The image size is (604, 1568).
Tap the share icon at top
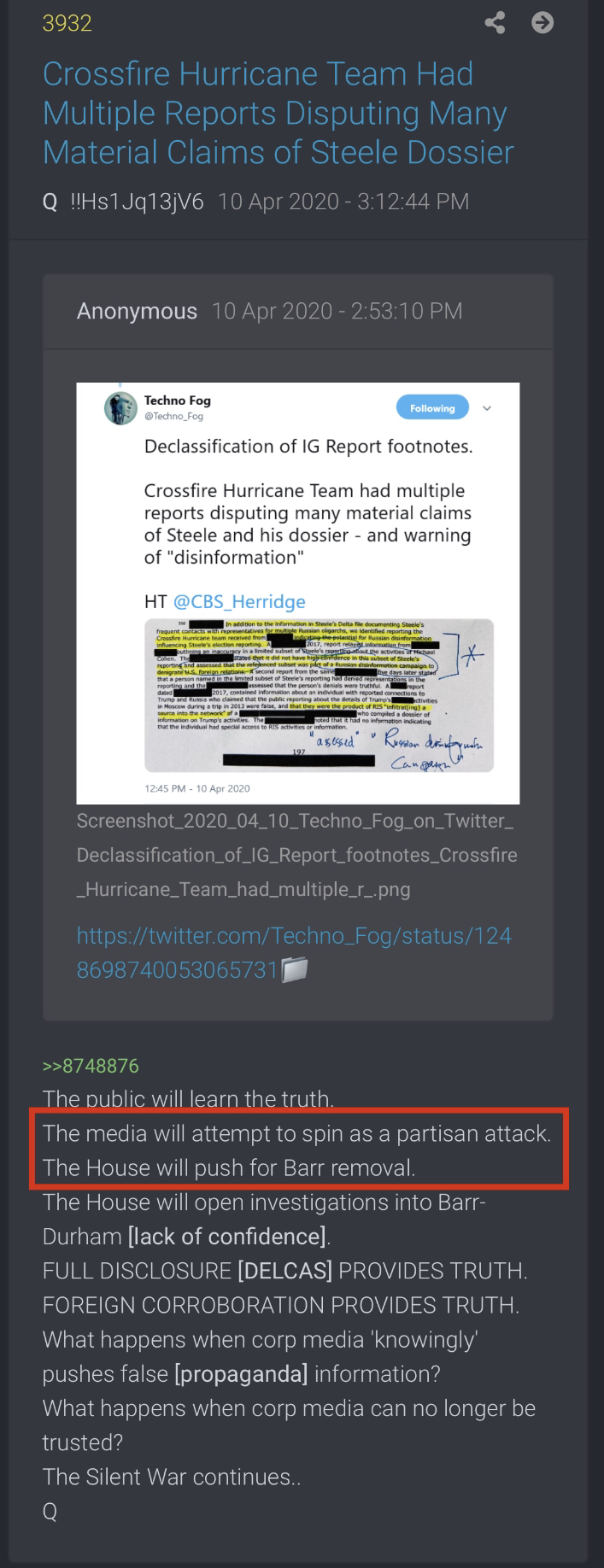(x=495, y=23)
